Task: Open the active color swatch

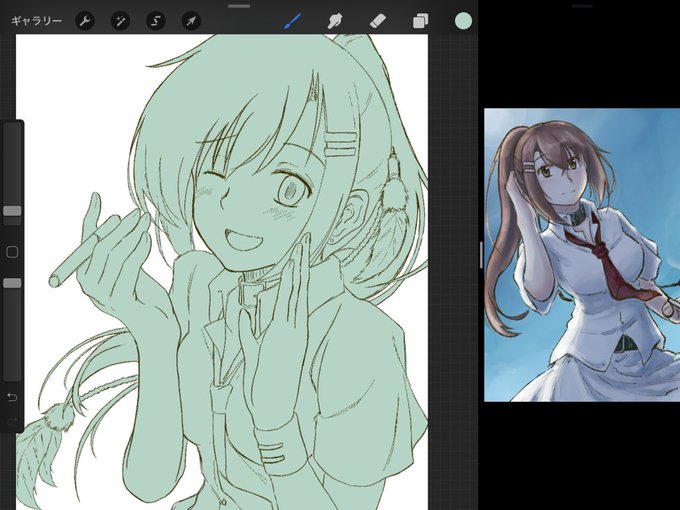Action: coord(463,21)
